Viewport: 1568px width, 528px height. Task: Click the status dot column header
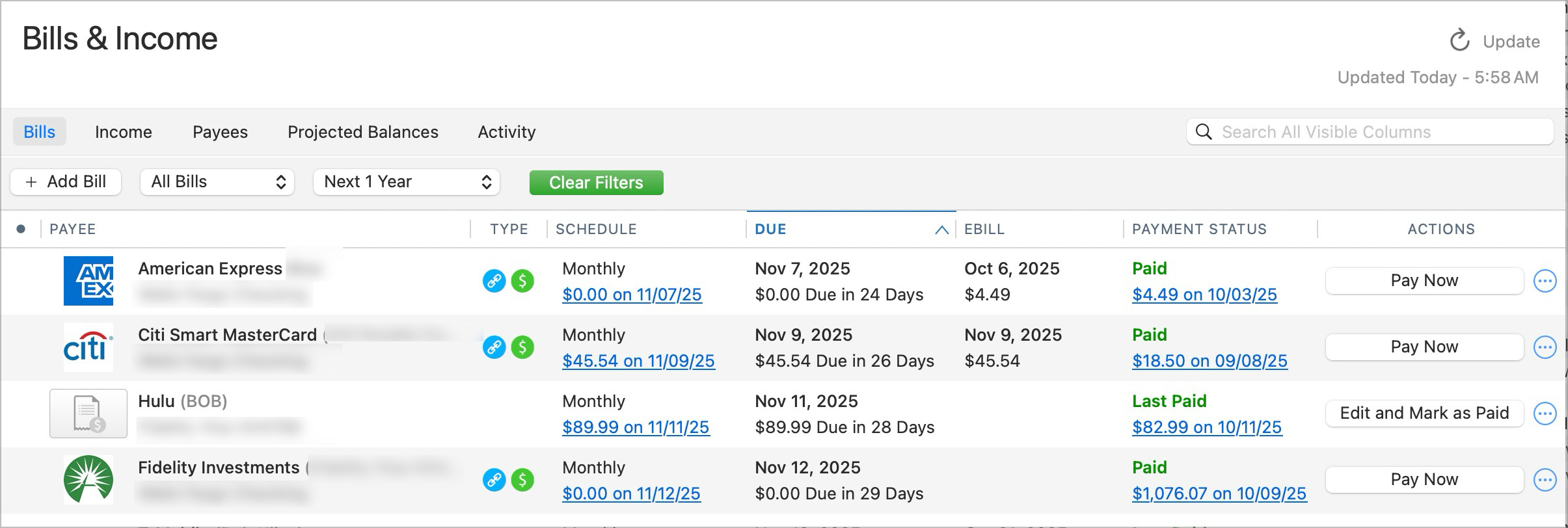pyautogui.click(x=21, y=229)
